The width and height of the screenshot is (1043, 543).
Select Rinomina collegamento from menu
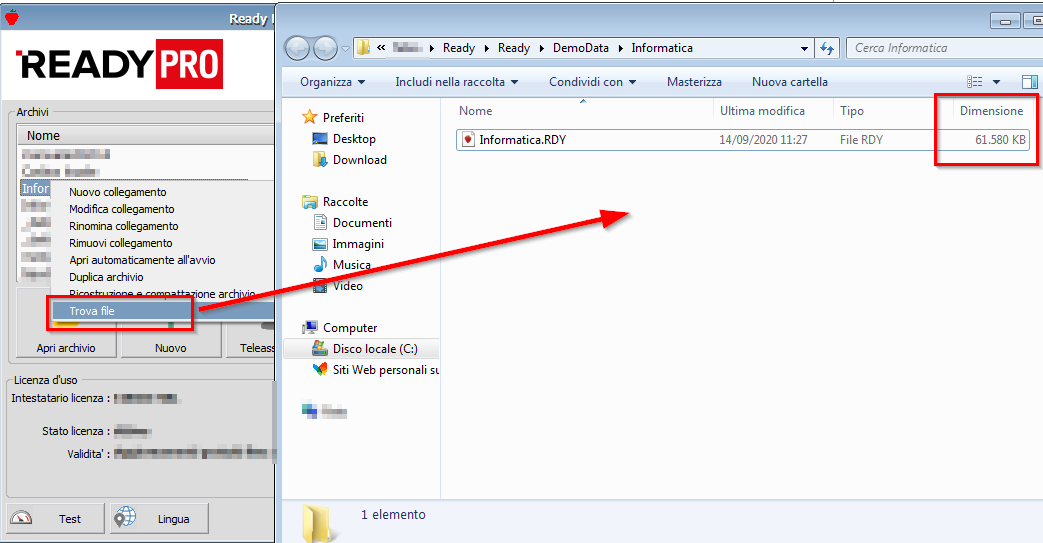point(124,226)
